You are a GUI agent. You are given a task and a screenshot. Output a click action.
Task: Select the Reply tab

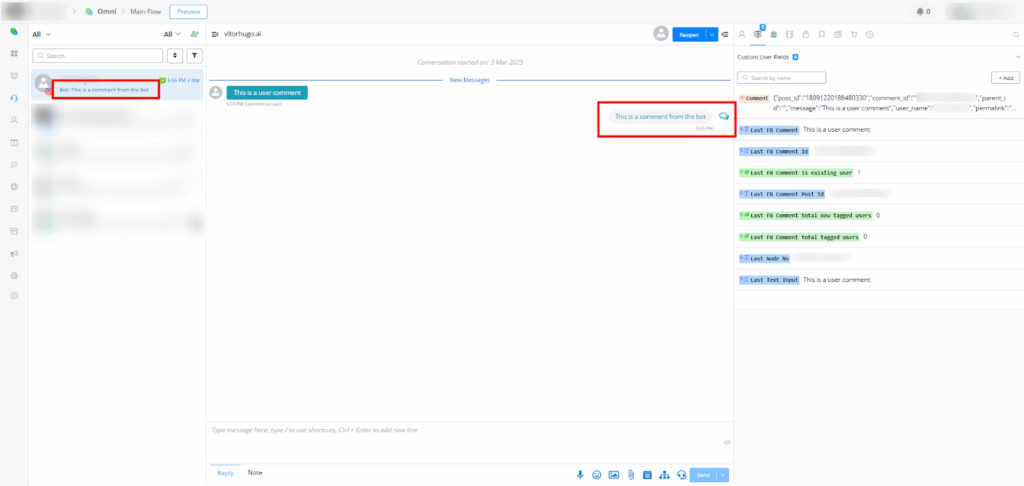[225, 473]
